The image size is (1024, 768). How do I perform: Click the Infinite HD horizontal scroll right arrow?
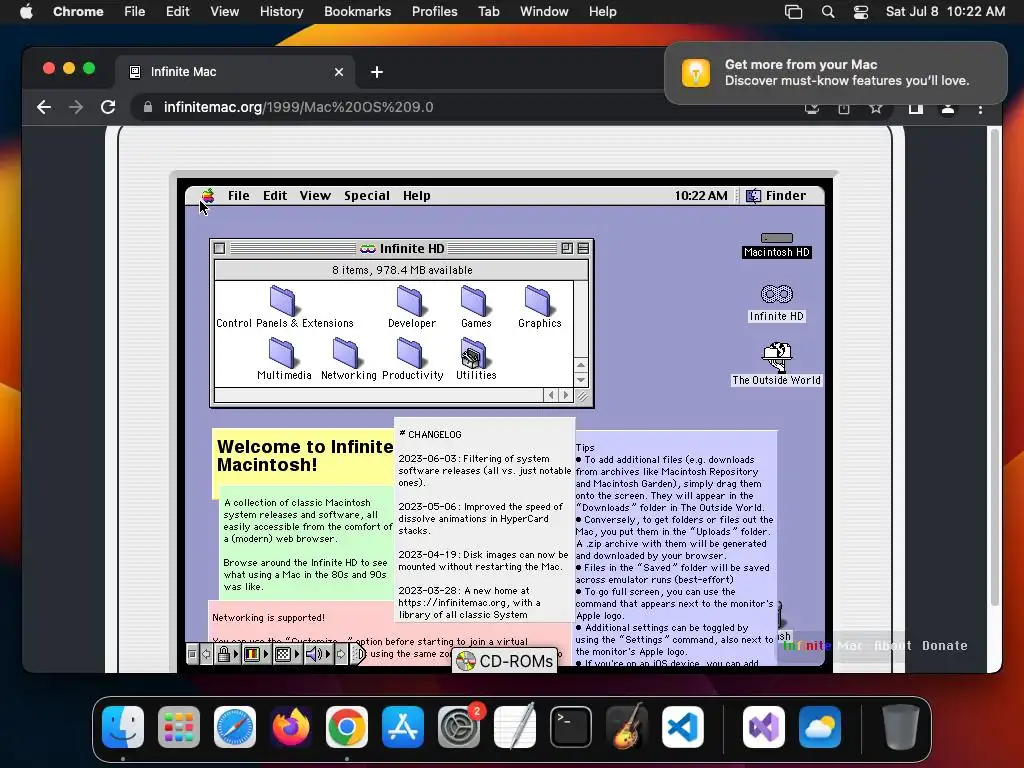[x=566, y=395]
